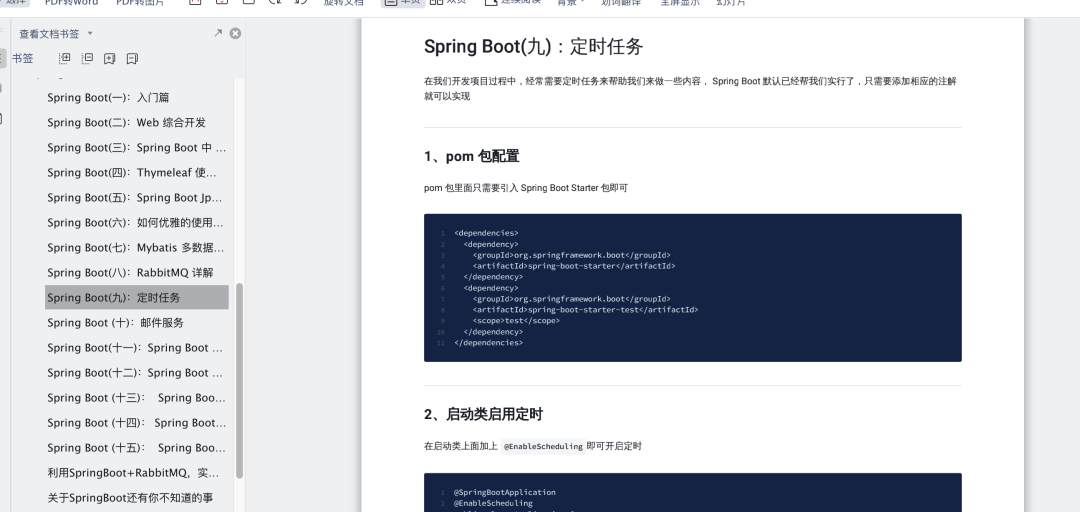
Task: Click page title Spring Boot(九):定时任务
Action: coord(533,47)
